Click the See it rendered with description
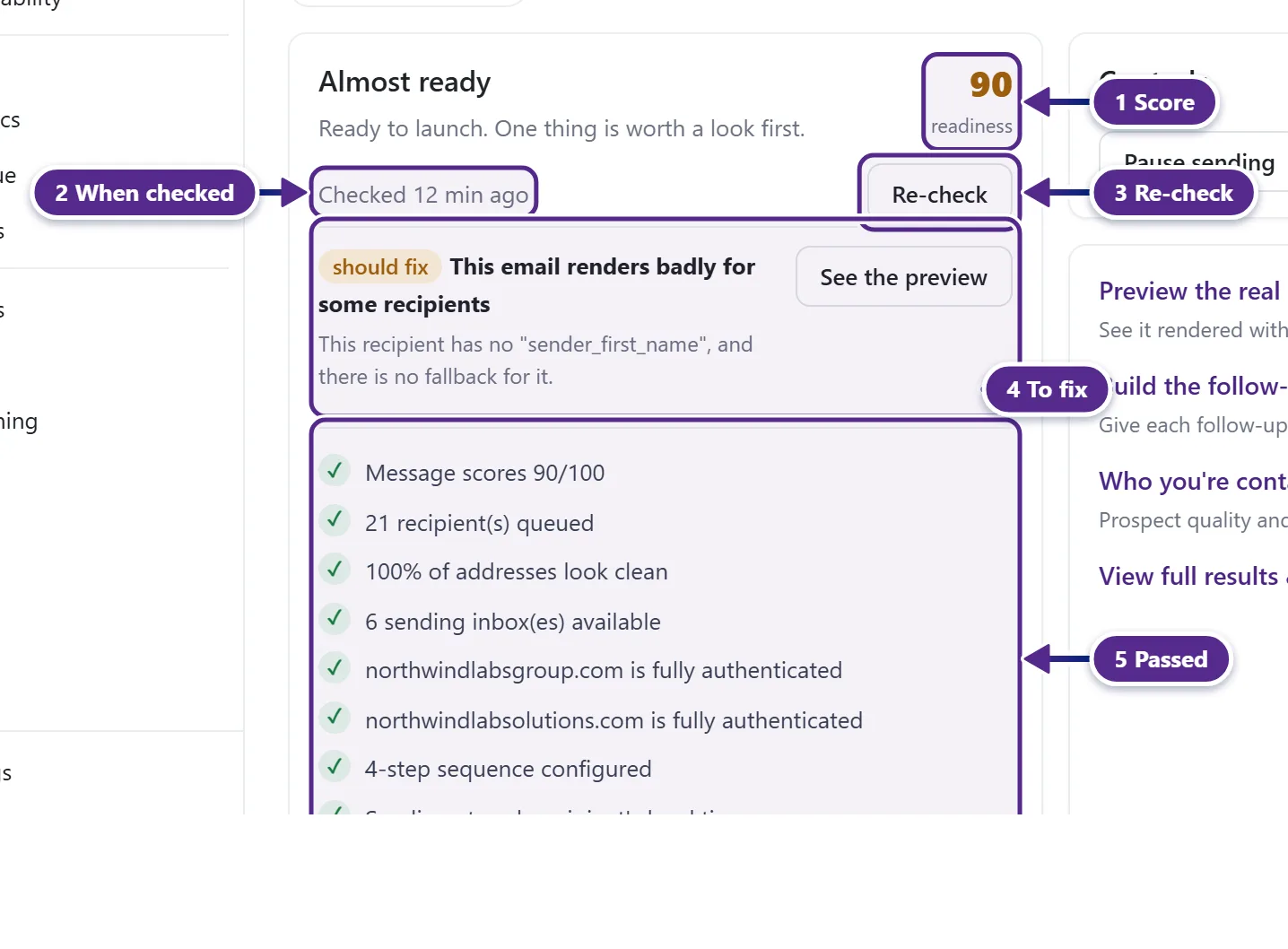The image size is (1288, 949). (1194, 330)
